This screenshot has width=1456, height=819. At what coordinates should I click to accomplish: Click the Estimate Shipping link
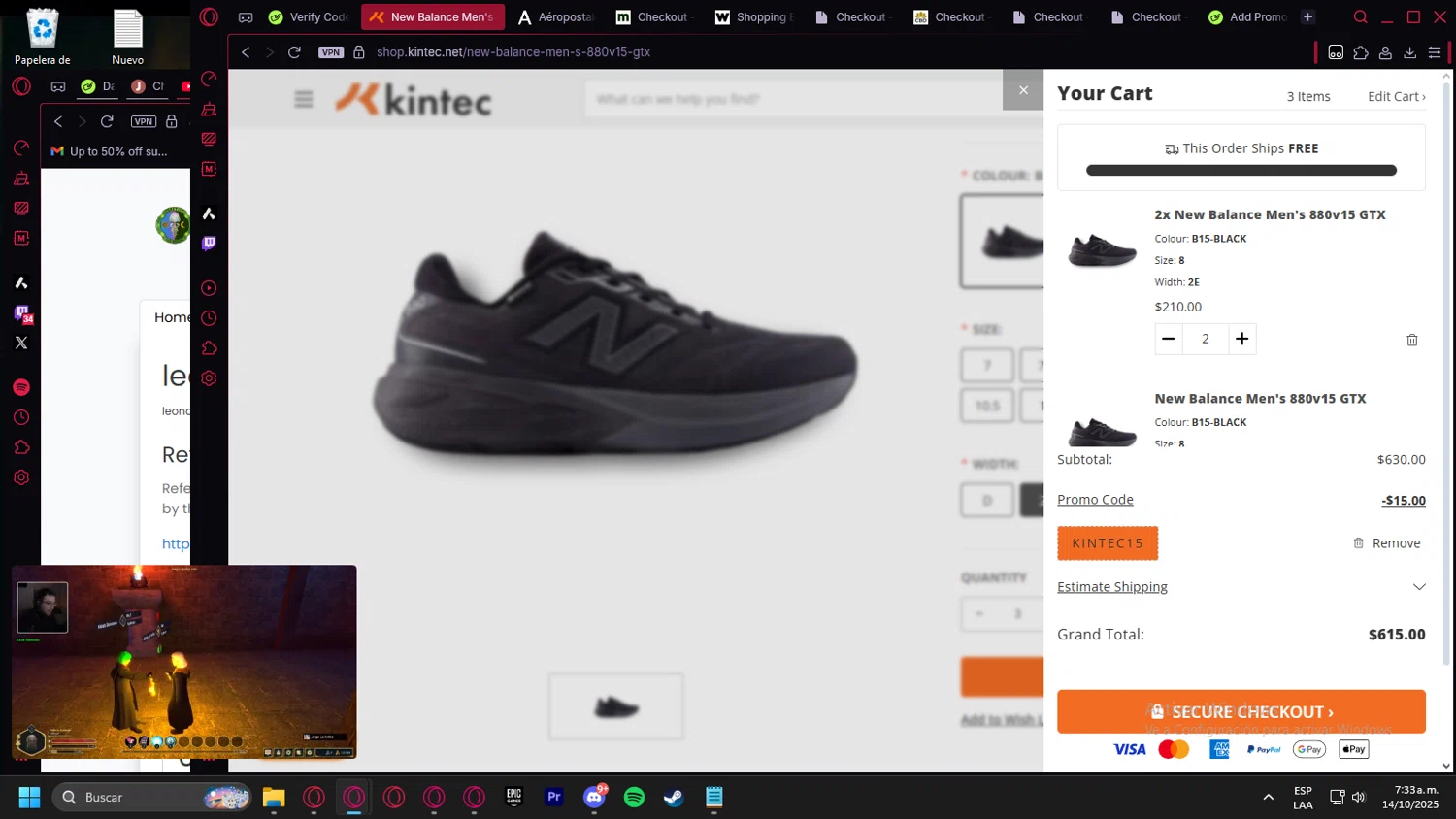click(x=1112, y=587)
